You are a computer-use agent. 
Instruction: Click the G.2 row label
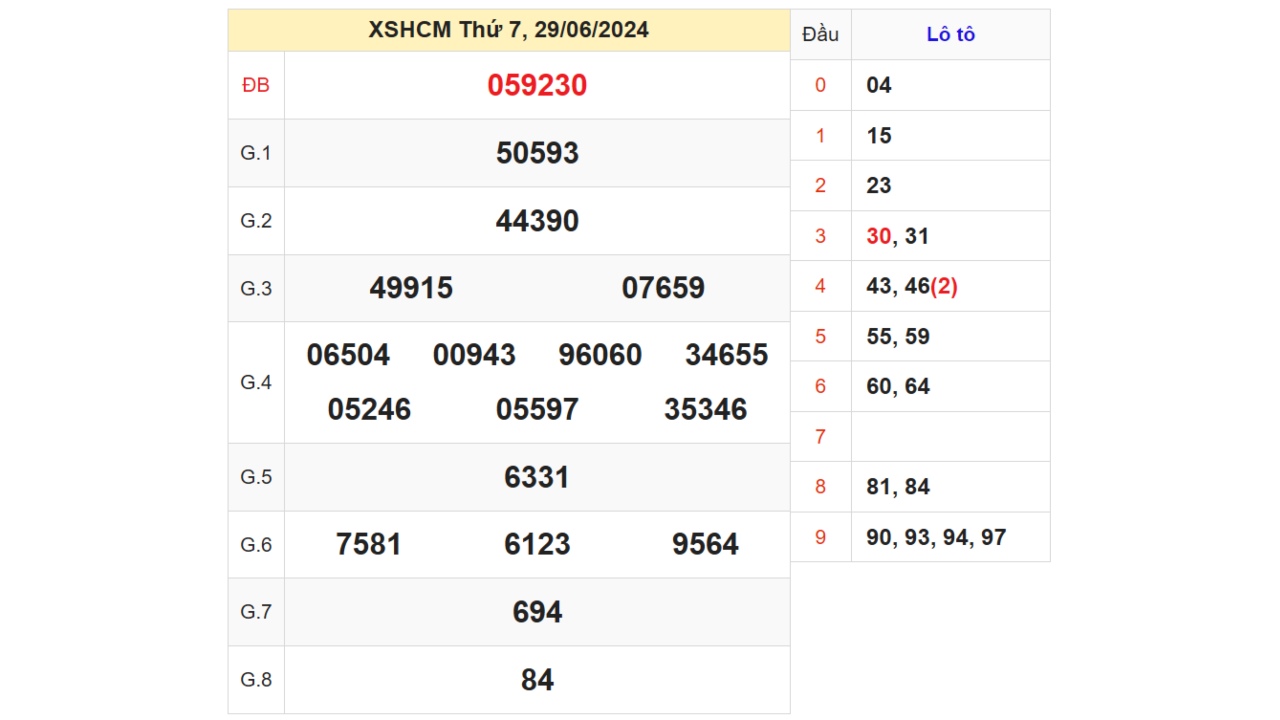tap(256, 221)
